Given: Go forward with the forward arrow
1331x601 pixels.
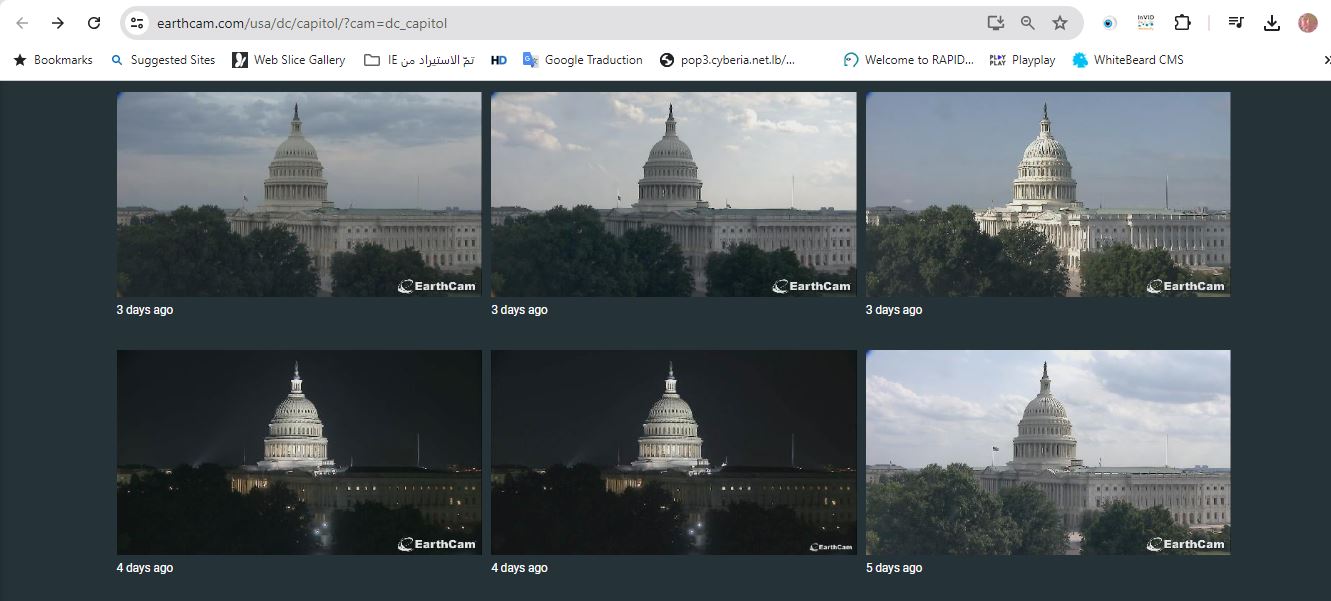Looking at the screenshot, I should [x=58, y=23].
